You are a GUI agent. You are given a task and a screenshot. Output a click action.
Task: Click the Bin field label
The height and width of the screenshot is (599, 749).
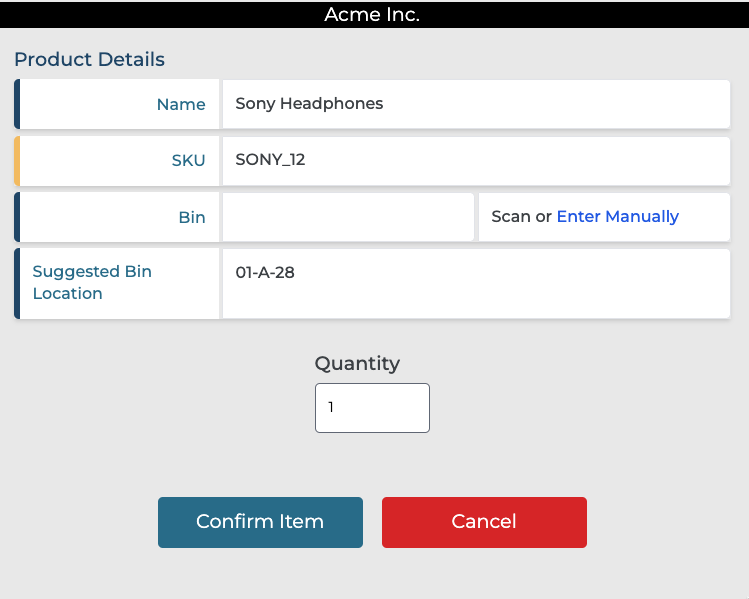[x=191, y=218]
